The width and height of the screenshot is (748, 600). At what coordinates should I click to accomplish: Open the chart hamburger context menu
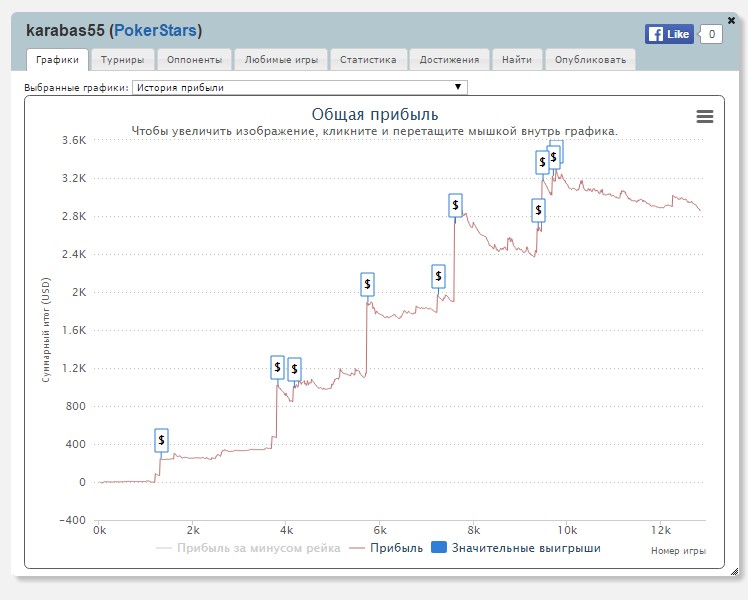tap(705, 116)
